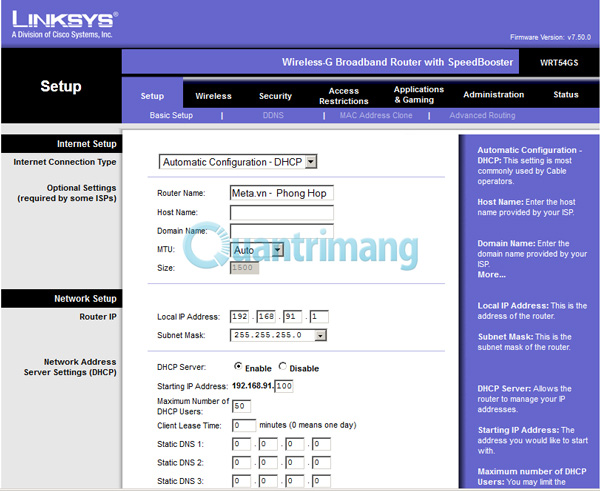600x491 pixels.
Task: Open MAC Address Clone sub-tab
Action: click(376, 115)
